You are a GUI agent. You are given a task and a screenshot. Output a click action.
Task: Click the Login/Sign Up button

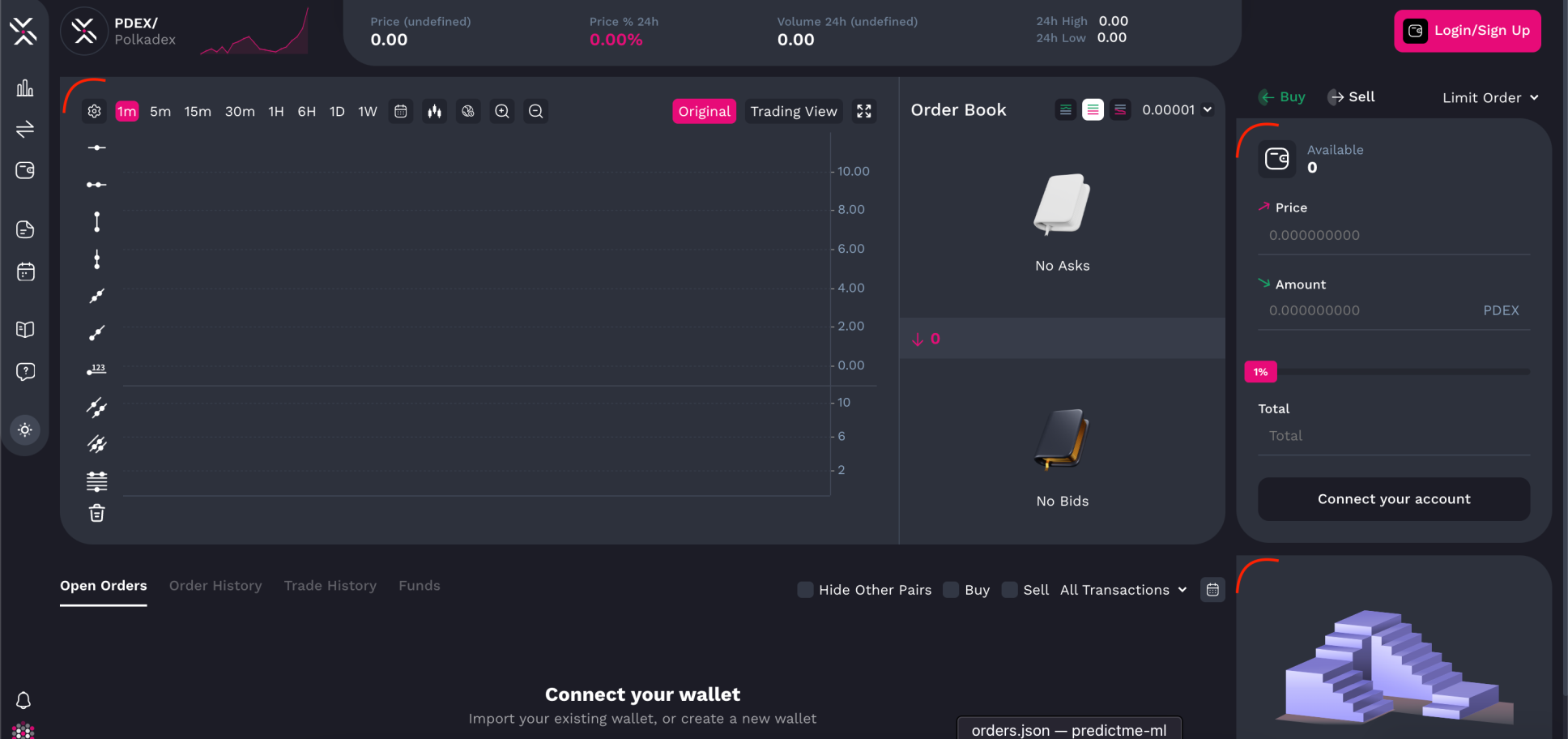coord(1467,31)
